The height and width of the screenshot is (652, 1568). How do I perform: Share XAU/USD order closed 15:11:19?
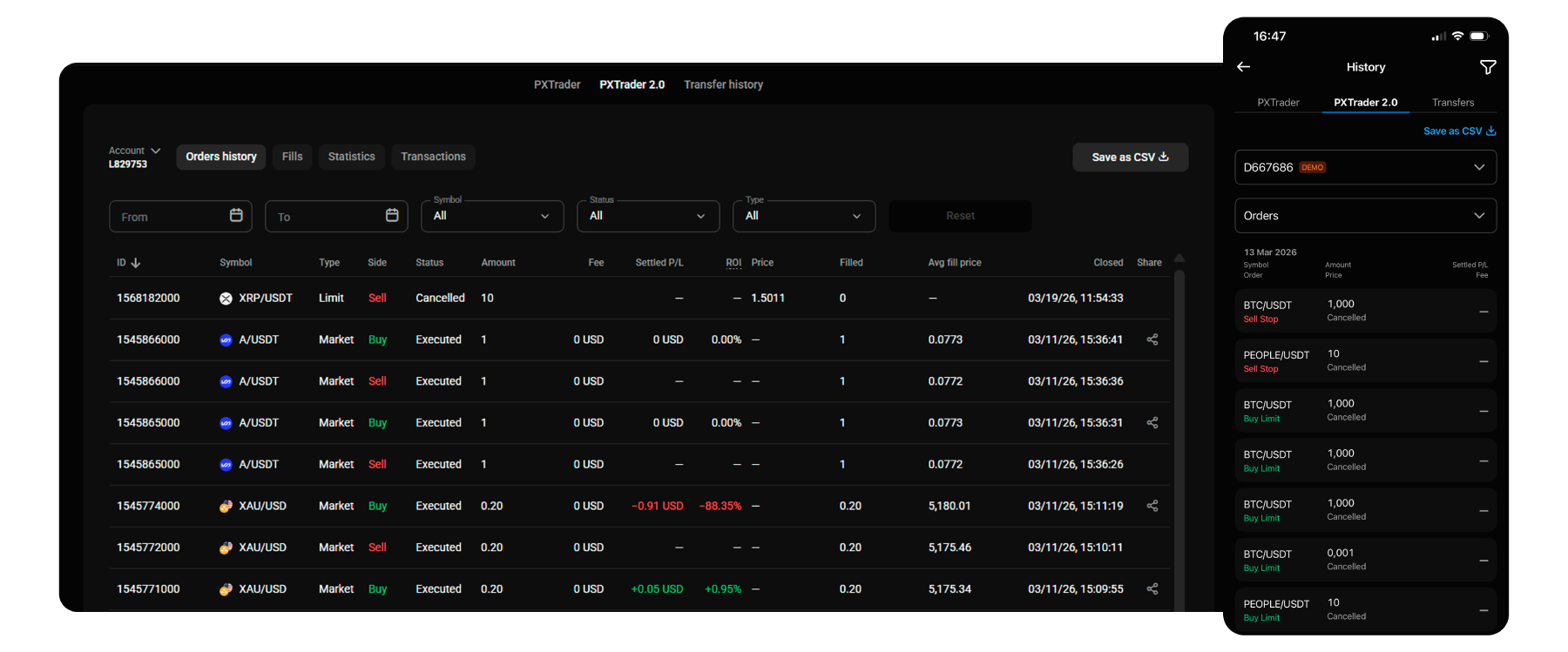1152,506
